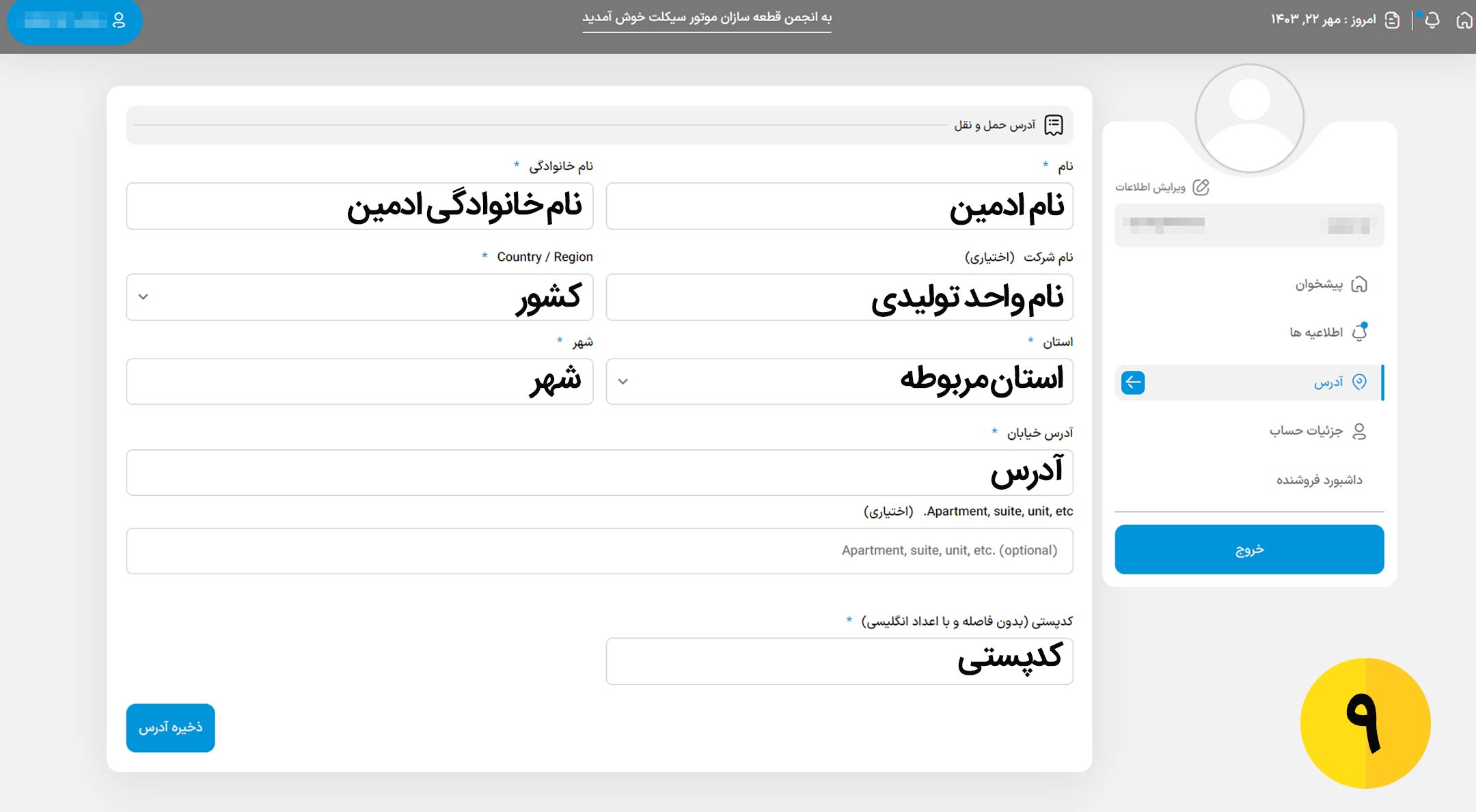This screenshot has width=1476, height=812.
Task: Click the blue خروج logout button
Action: coord(1249,549)
